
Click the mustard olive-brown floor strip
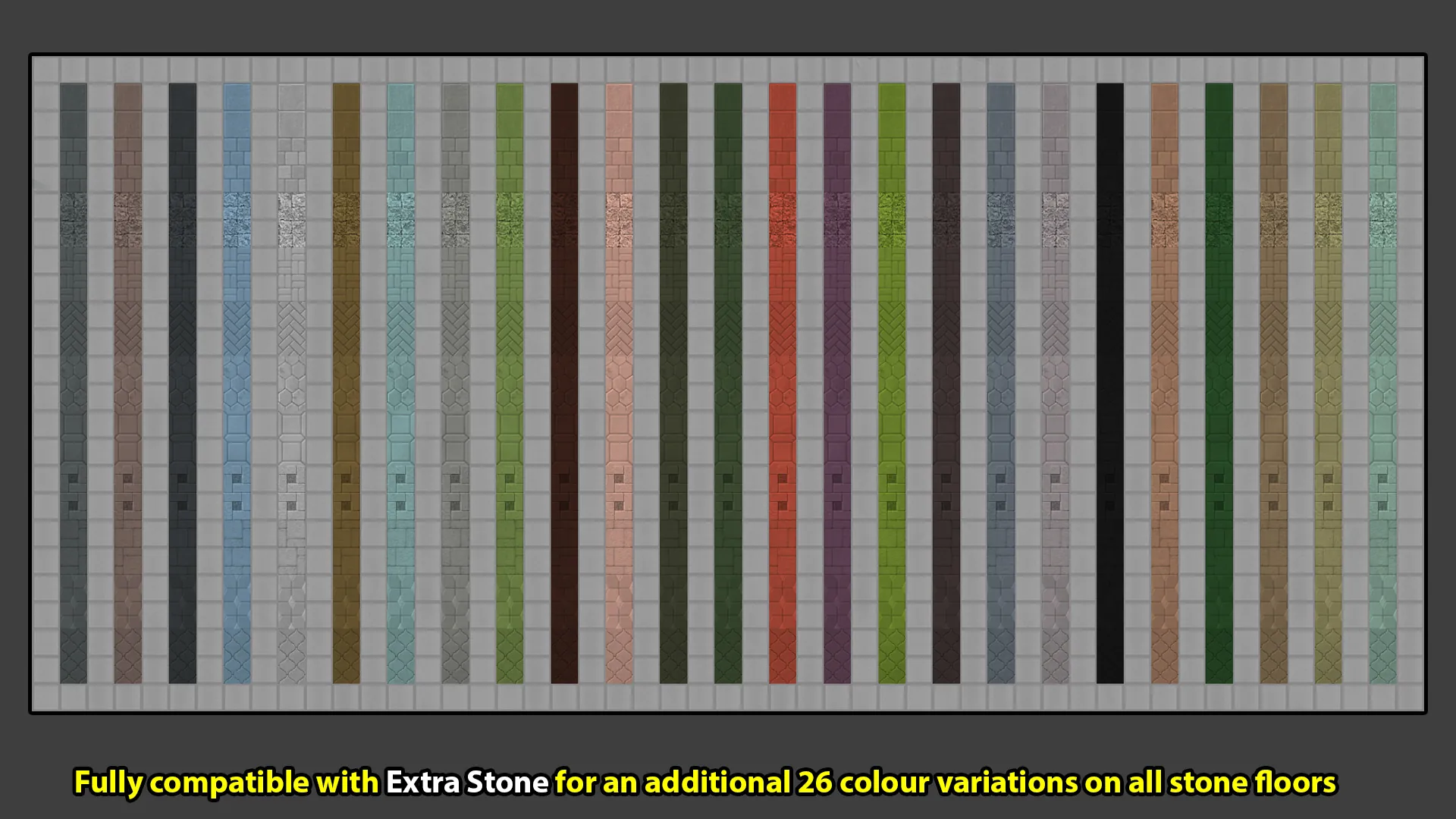point(346,383)
